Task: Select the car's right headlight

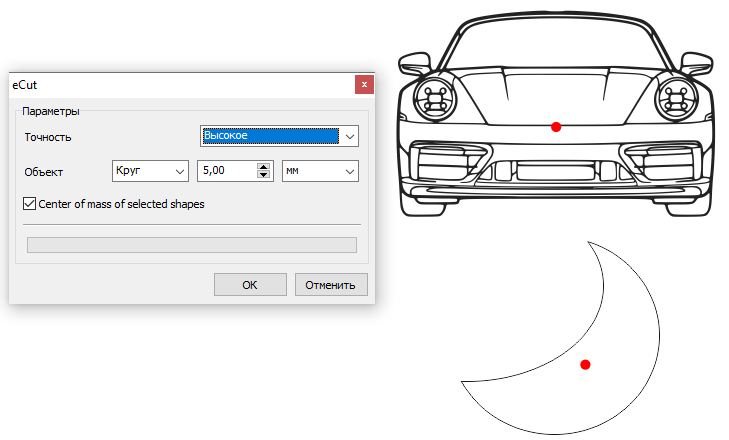Action: [676, 99]
